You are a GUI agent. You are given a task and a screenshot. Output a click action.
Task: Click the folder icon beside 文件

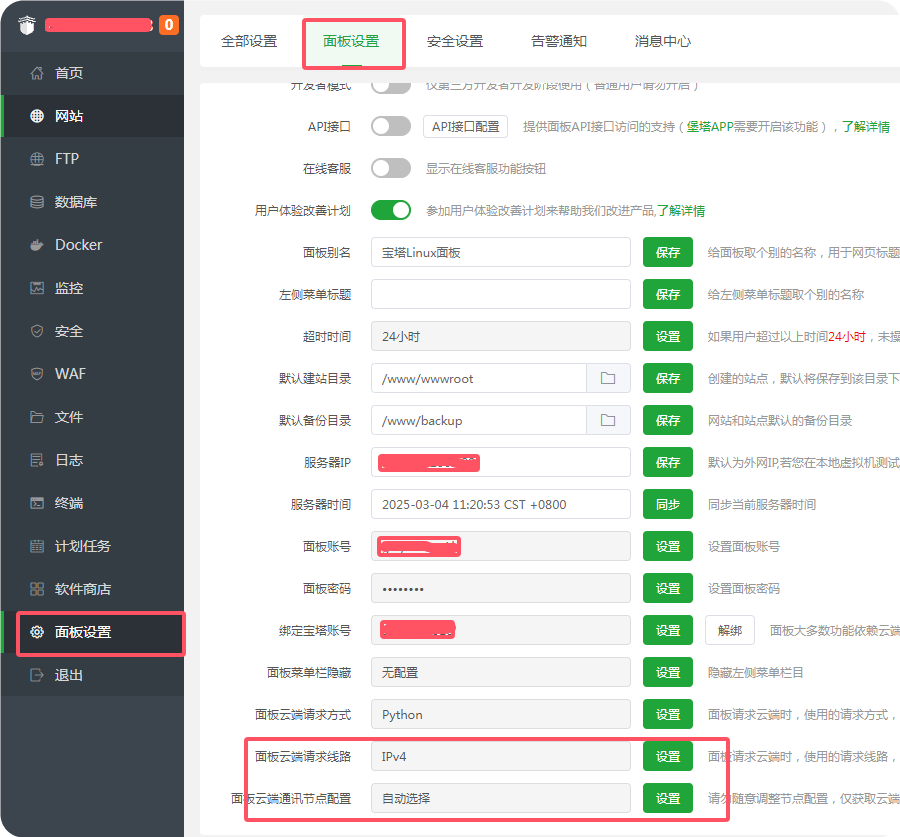tap(37, 417)
